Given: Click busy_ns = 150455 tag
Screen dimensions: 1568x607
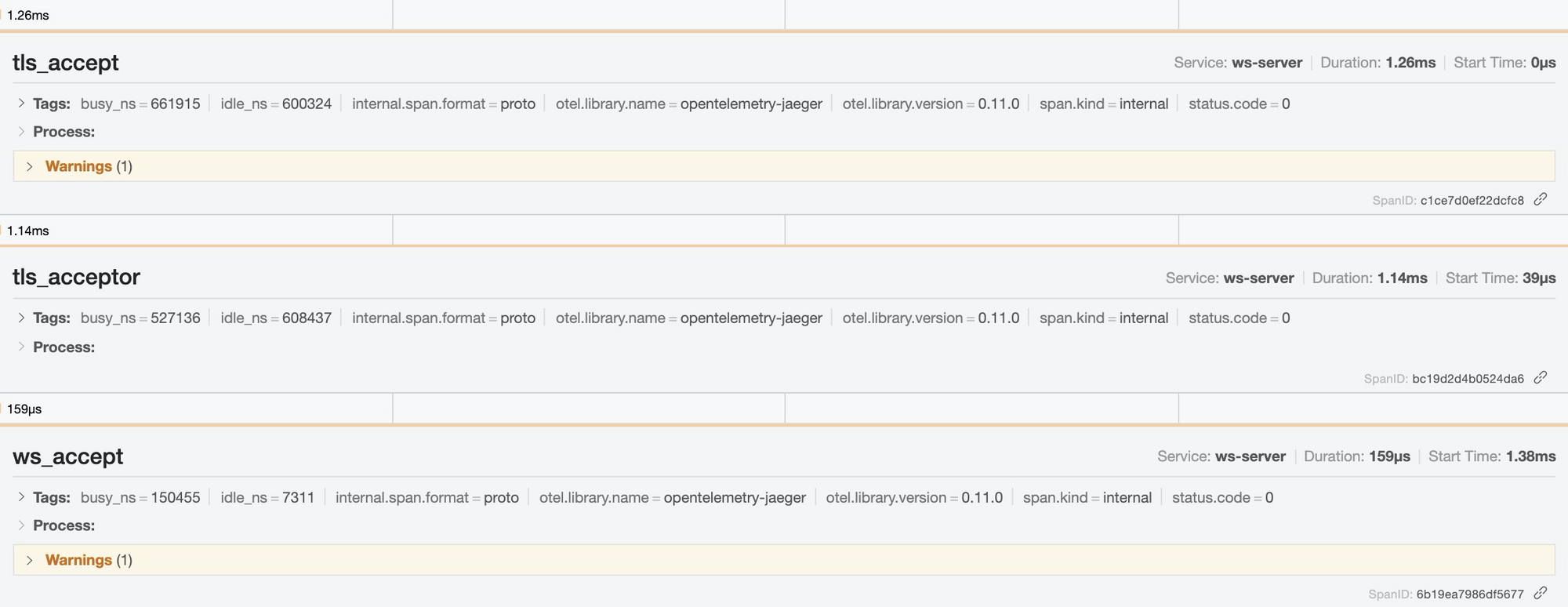Looking at the screenshot, I should click(x=140, y=497).
